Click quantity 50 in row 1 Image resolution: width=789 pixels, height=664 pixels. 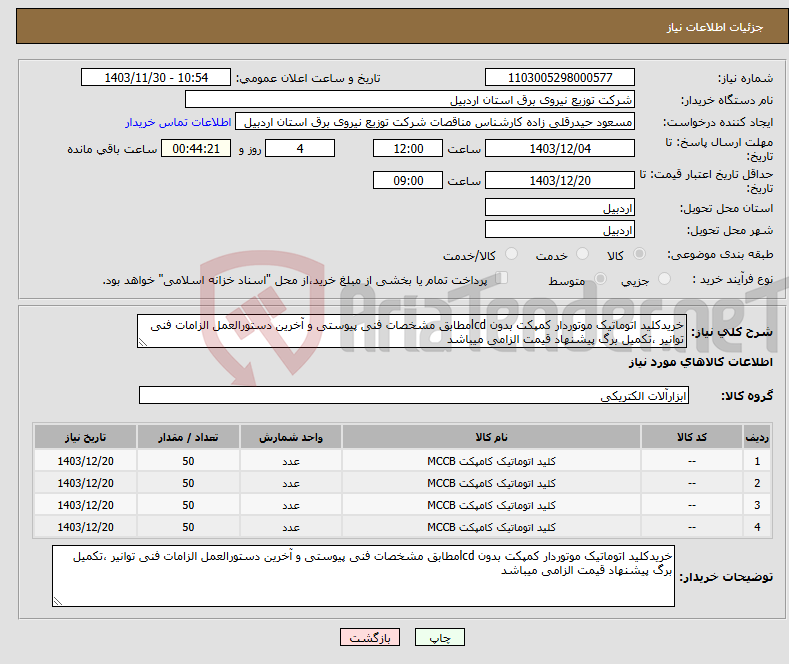tap(188, 461)
